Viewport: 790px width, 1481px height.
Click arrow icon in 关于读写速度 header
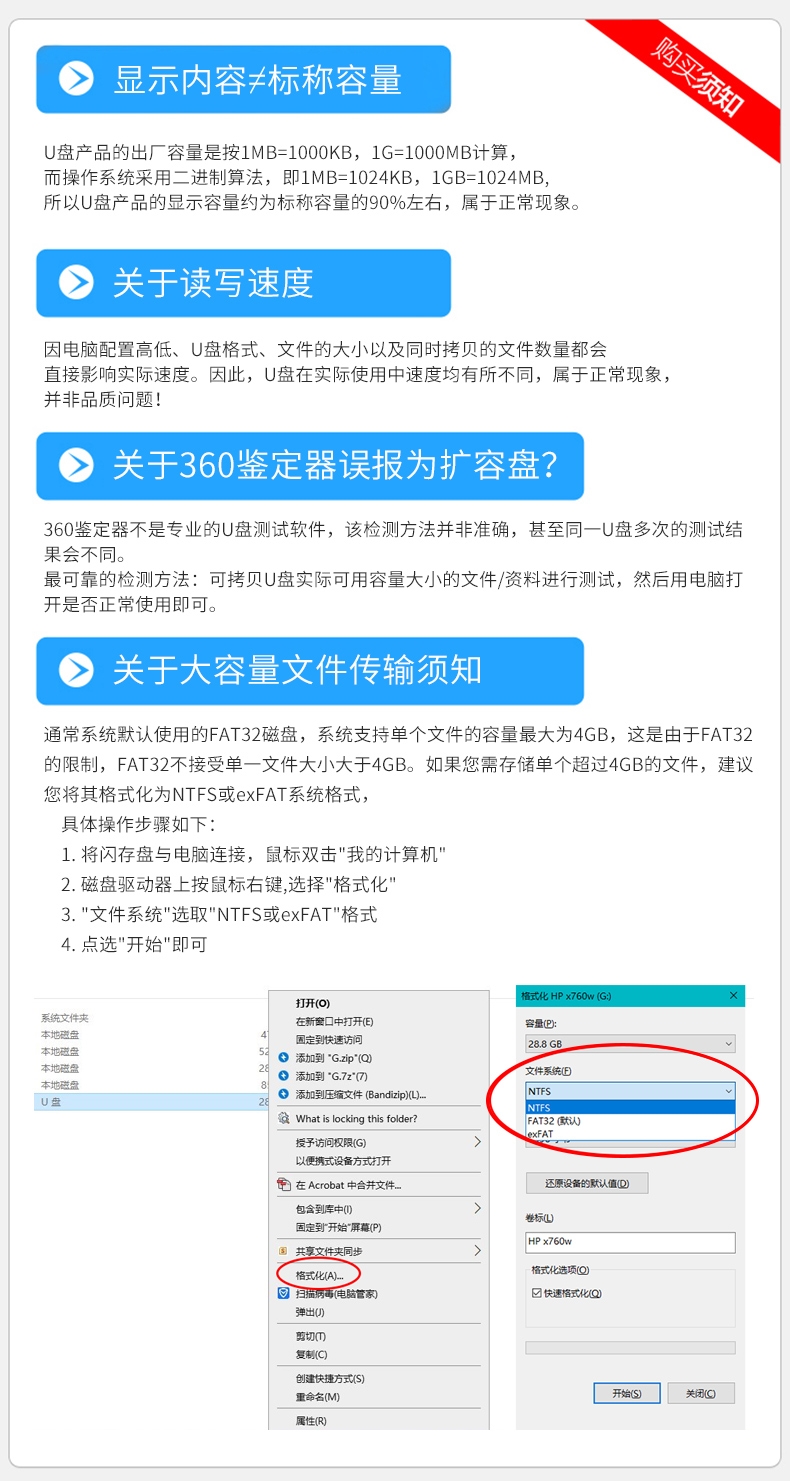coord(76,283)
